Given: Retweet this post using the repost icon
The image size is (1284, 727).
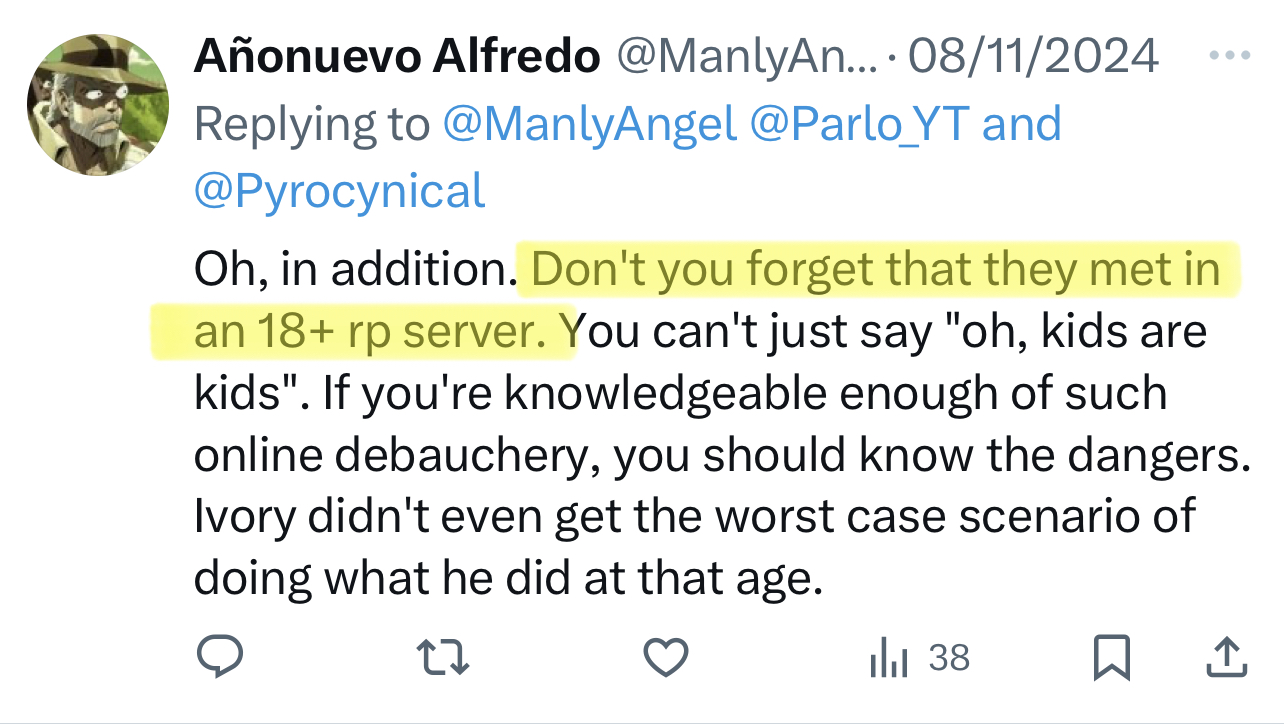Looking at the screenshot, I should (441, 657).
